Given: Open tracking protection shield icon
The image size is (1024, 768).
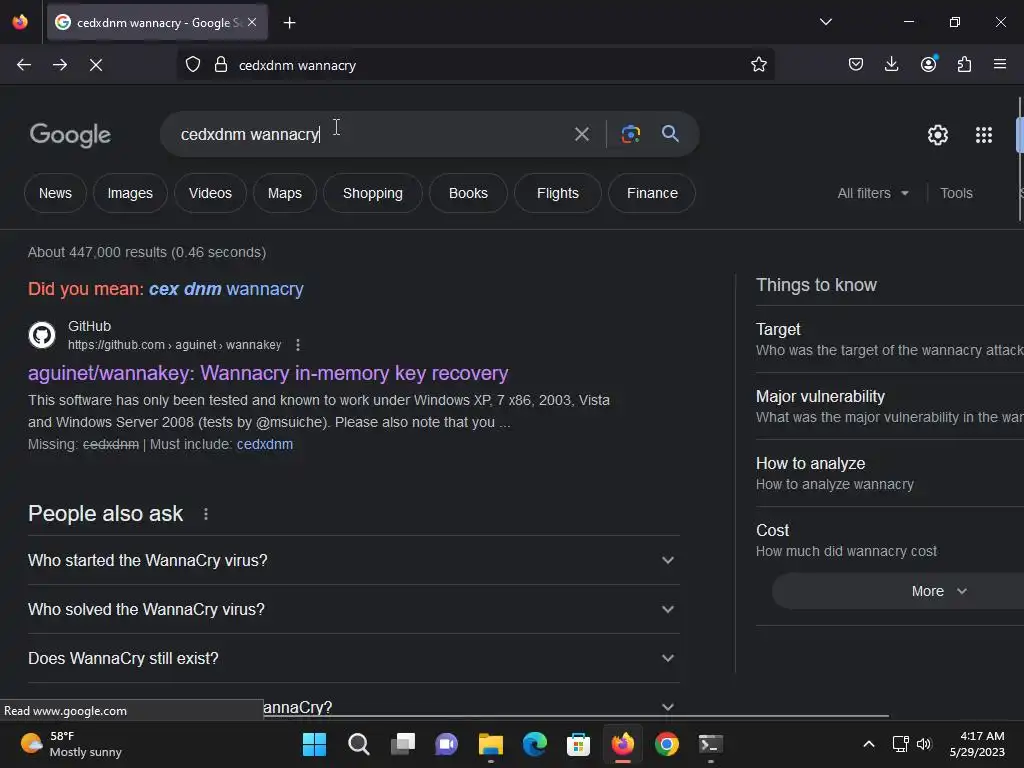Looking at the screenshot, I should coord(193,65).
